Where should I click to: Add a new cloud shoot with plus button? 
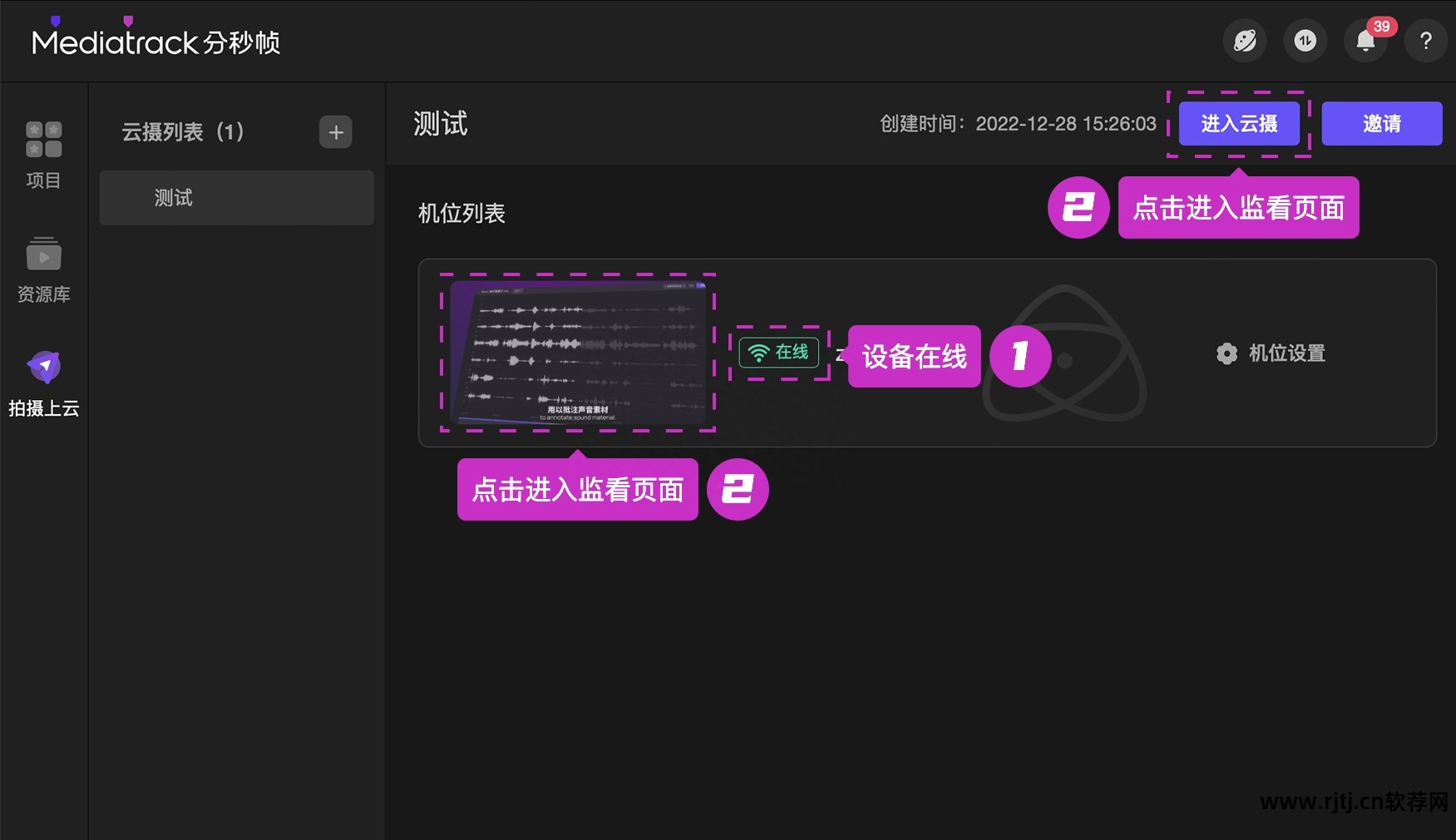(x=335, y=132)
